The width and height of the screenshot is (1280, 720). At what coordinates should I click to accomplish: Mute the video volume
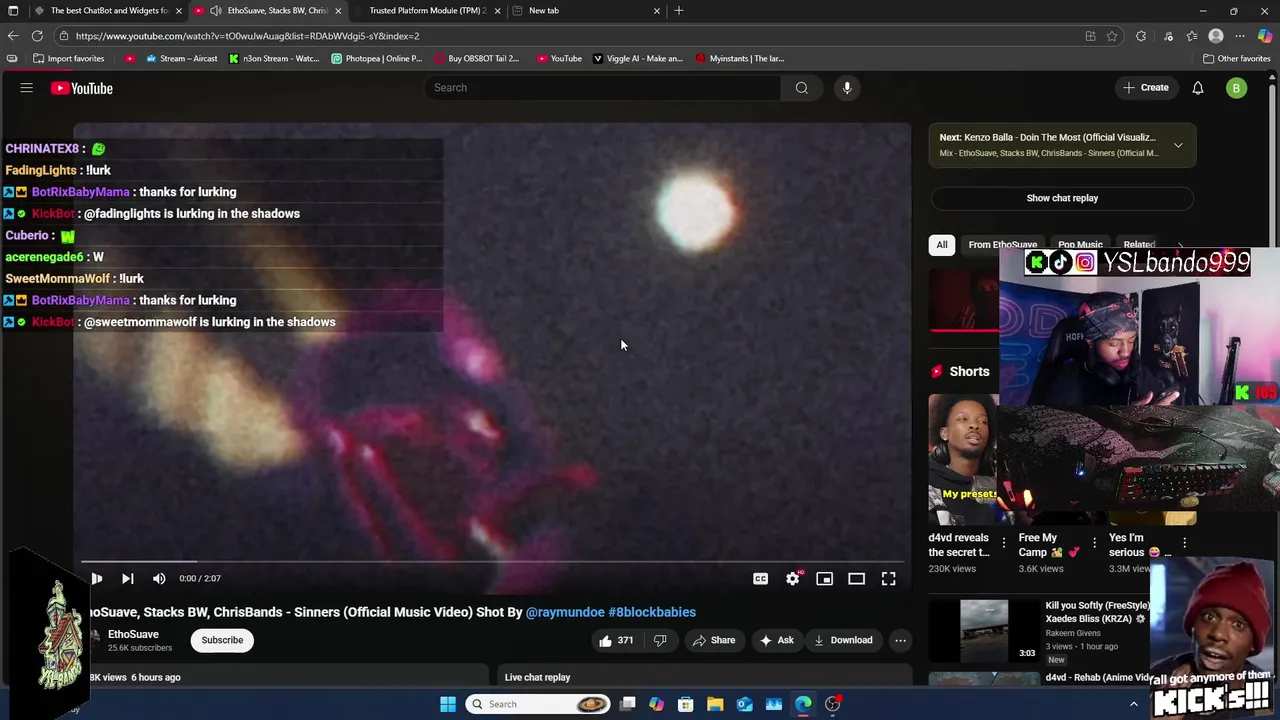coord(159,578)
